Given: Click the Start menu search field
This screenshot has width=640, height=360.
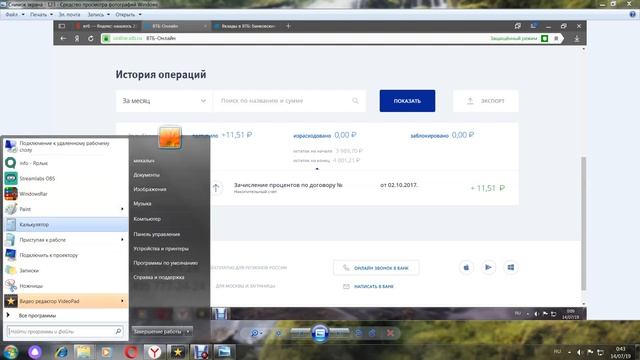Looking at the screenshot, I should tap(65, 331).
